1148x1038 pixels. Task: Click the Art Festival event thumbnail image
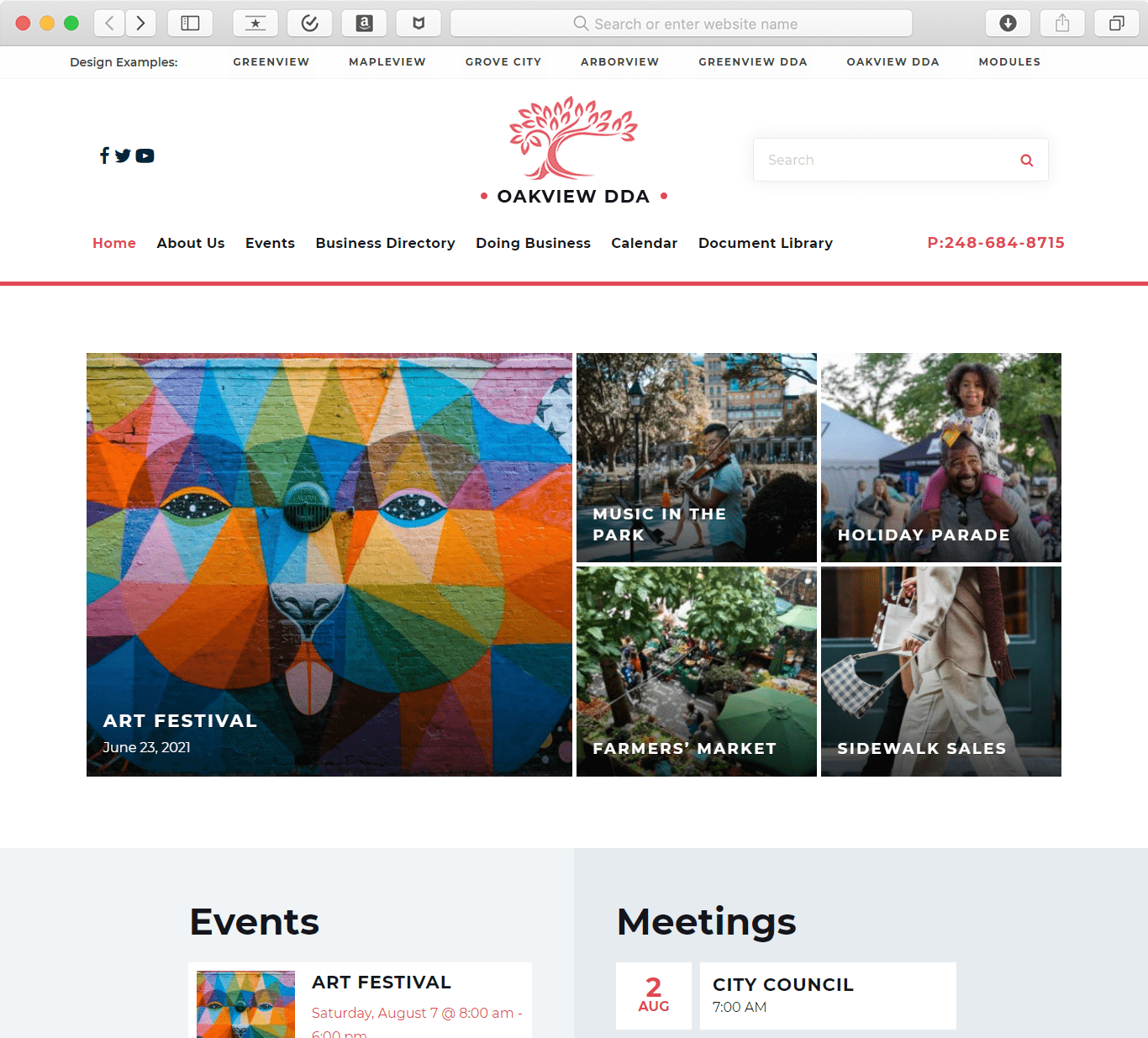pos(245,1004)
